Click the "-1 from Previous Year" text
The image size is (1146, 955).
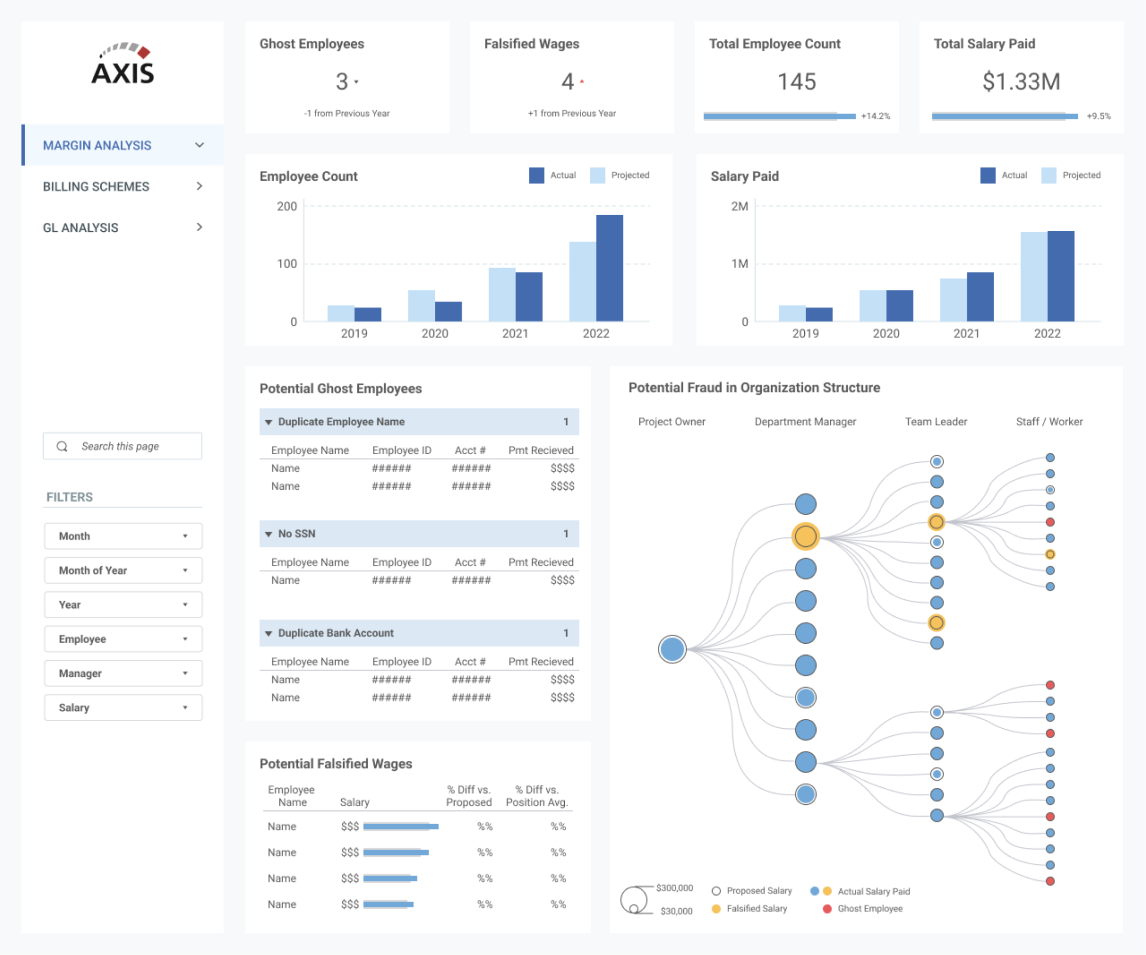[347, 113]
